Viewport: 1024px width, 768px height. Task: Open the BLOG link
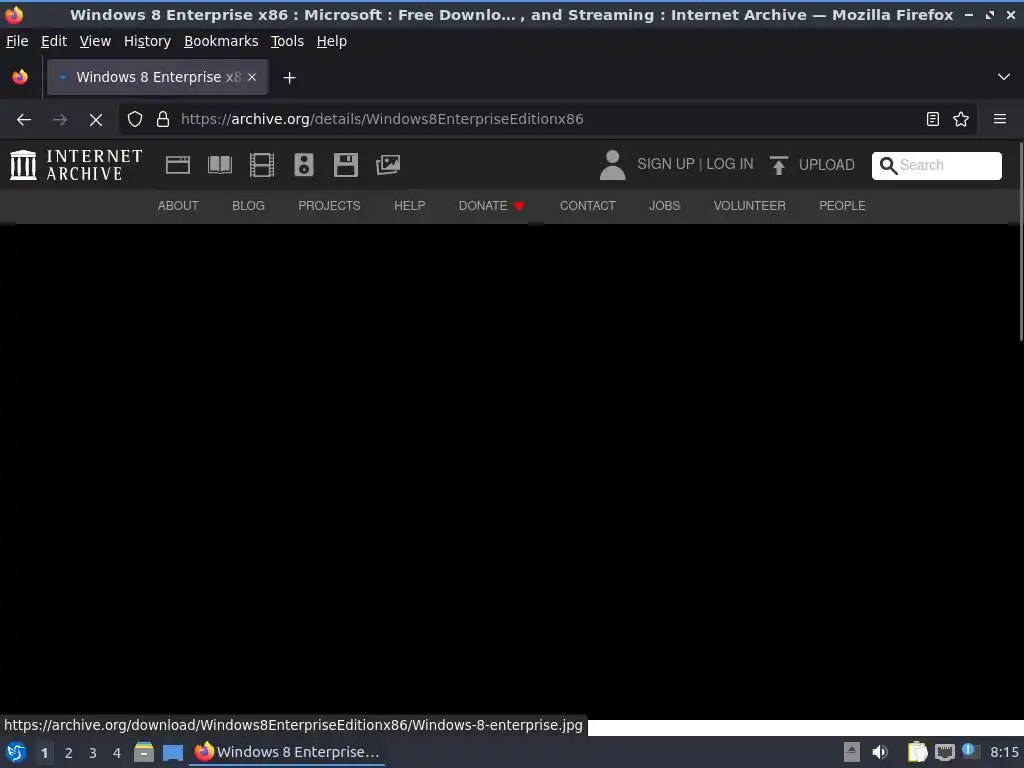(x=248, y=206)
